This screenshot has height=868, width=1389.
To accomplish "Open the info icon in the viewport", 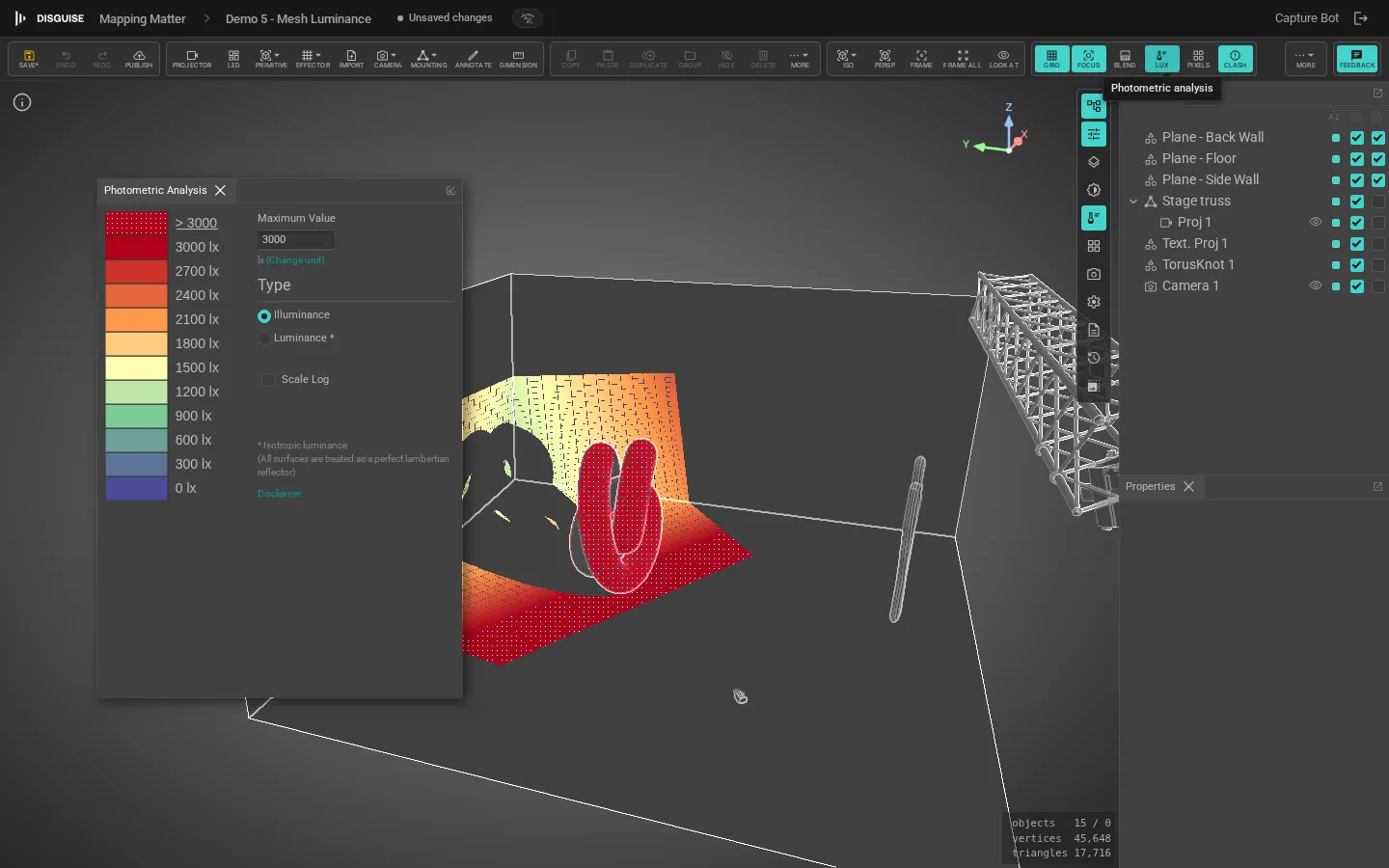I will (x=22, y=102).
